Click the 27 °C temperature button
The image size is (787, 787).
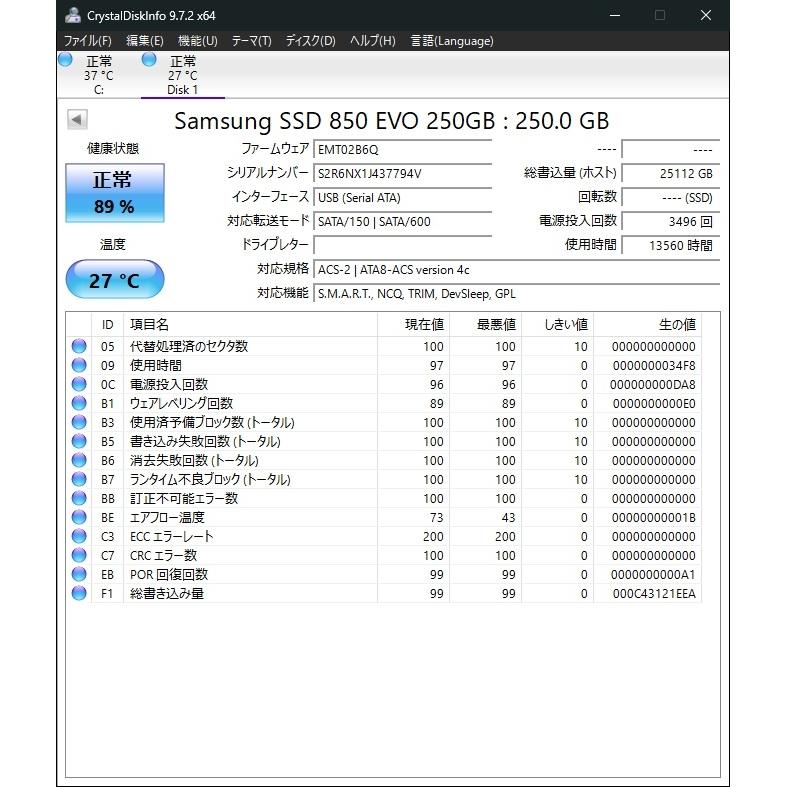(115, 280)
